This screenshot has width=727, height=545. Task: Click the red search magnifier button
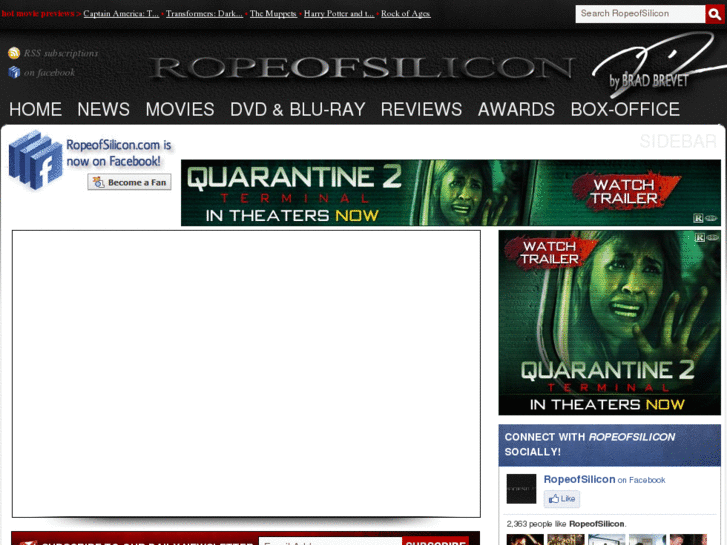coord(714,14)
